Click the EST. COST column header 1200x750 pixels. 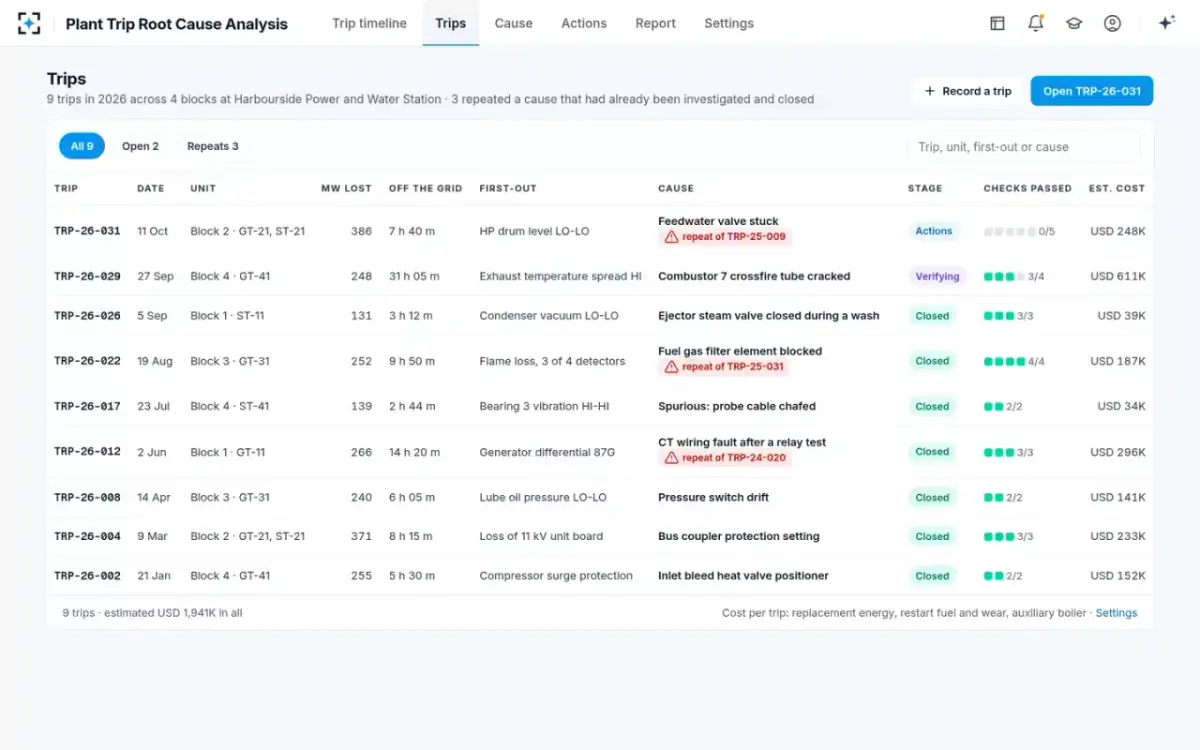click(x=1117, y=188)
